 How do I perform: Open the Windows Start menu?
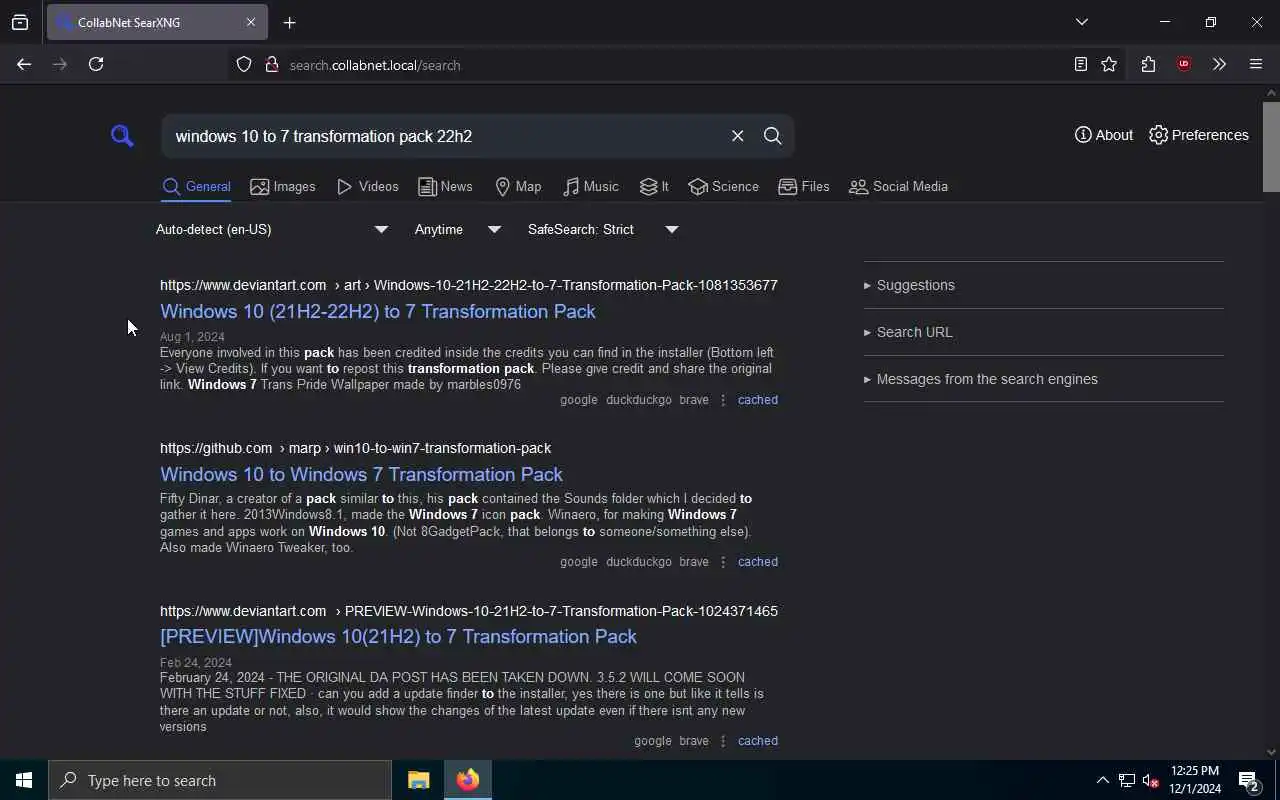click(x=24, y=780)
